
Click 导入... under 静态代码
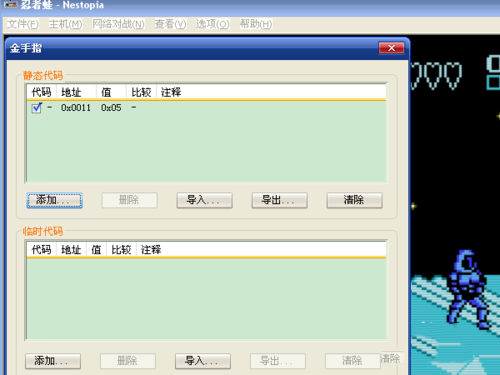pyautogui.click(x=204, y=200)
